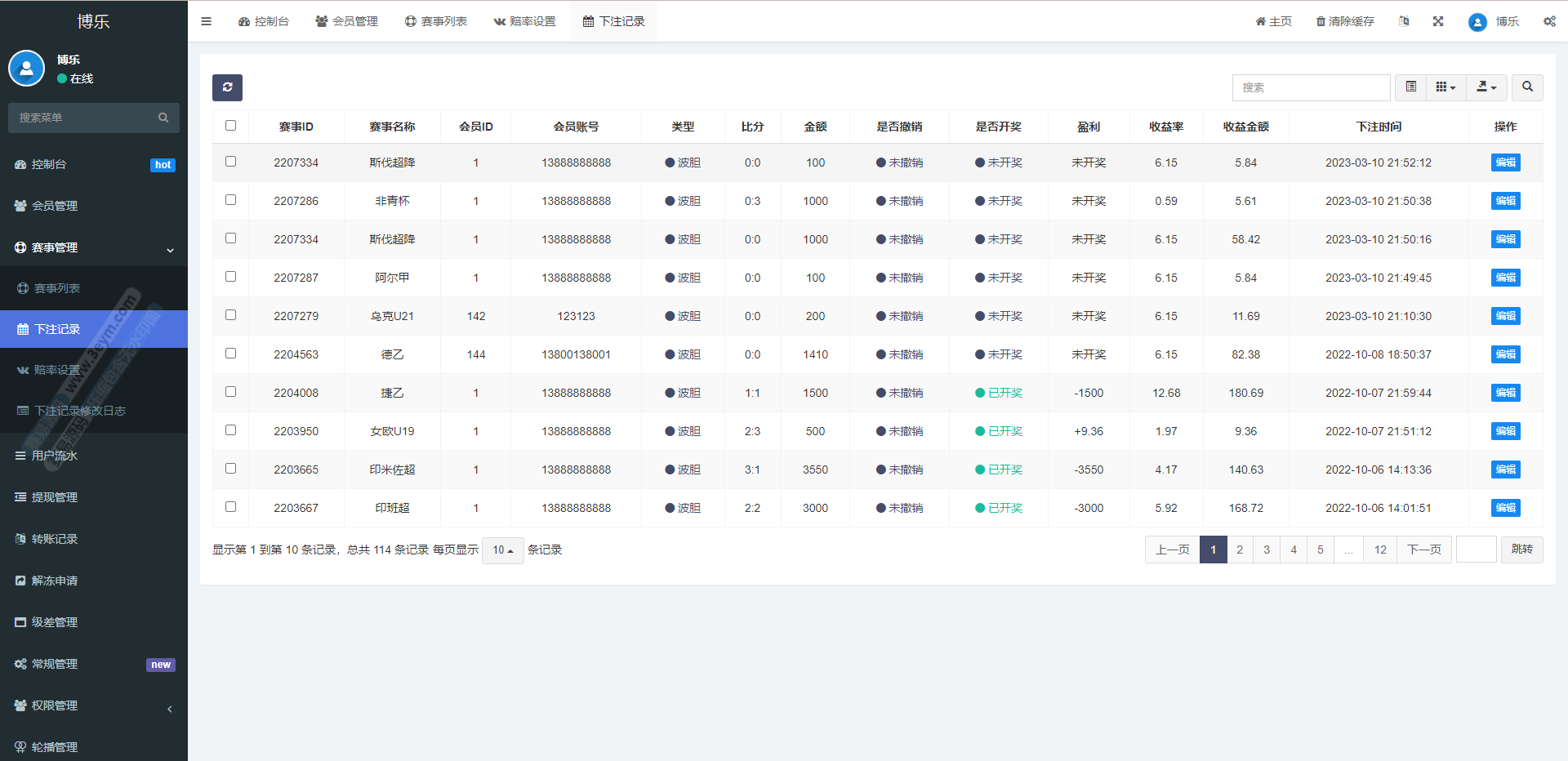Click the language switch icon in top bar
The image size is (1568, 761).
[x=1404, y=21]
